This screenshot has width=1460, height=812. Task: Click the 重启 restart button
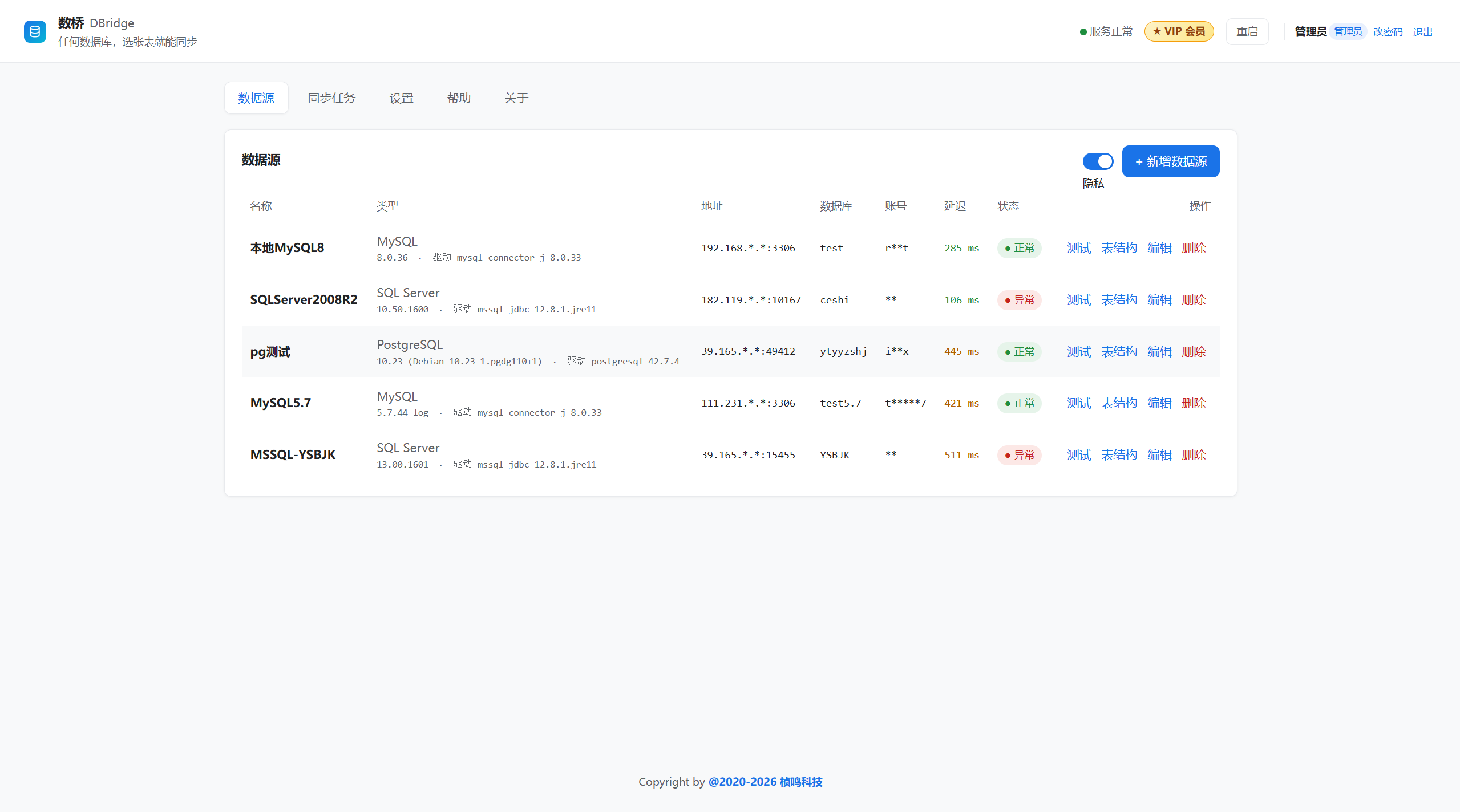(x=1247, y=31)
